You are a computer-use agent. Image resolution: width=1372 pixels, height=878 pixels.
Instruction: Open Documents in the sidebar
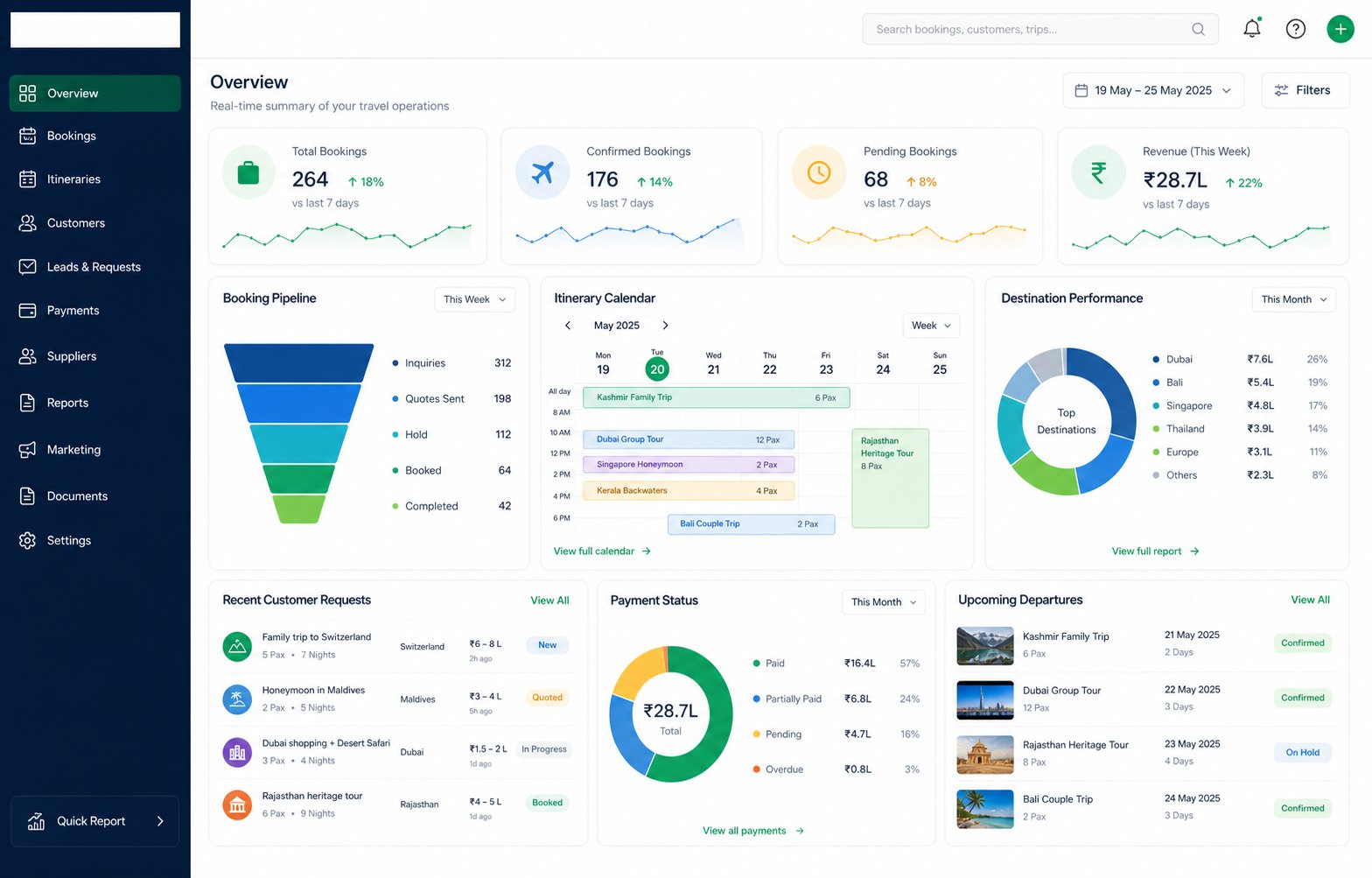(94, 495)
